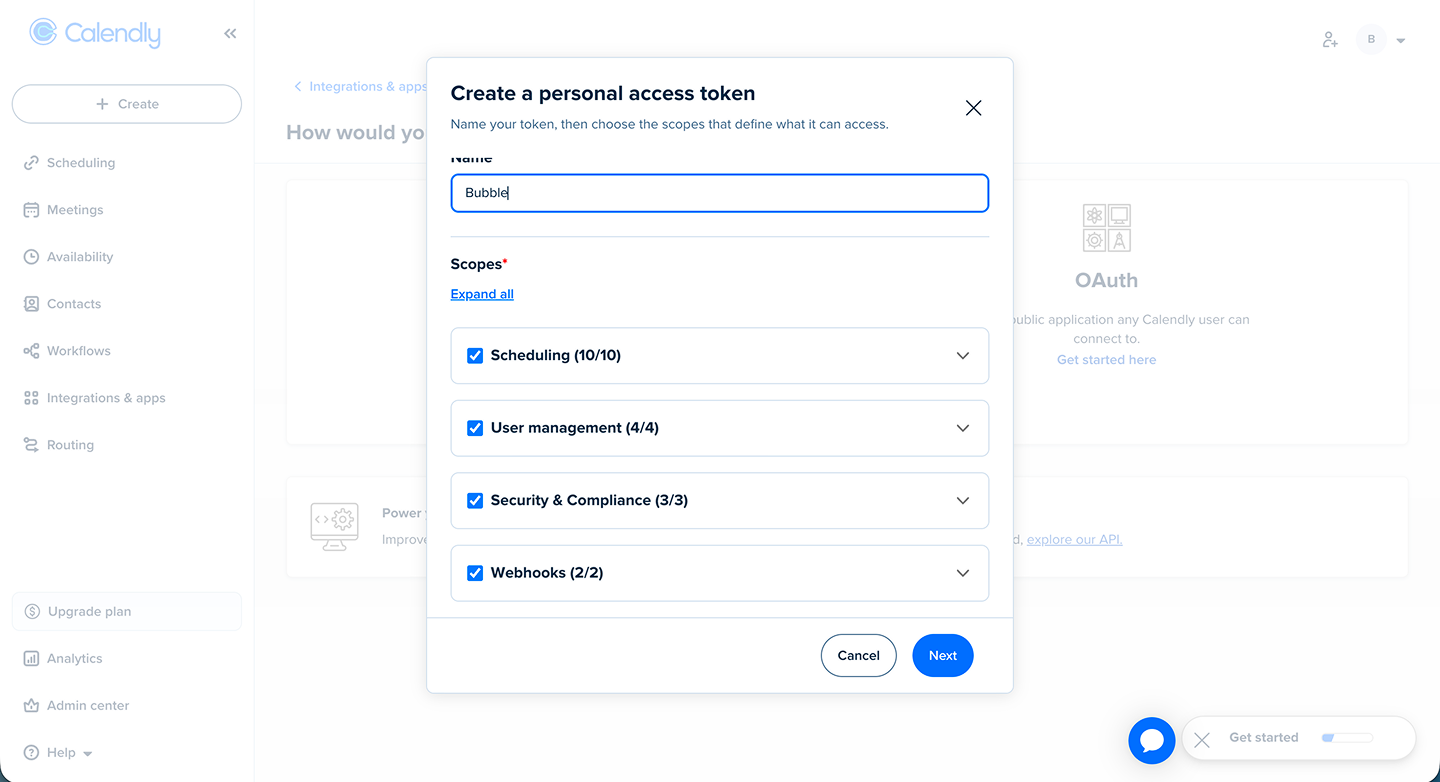This screenshot has height=782, width=1440.
Task: Click the Analytics chart icon
Action: point(31,659)
